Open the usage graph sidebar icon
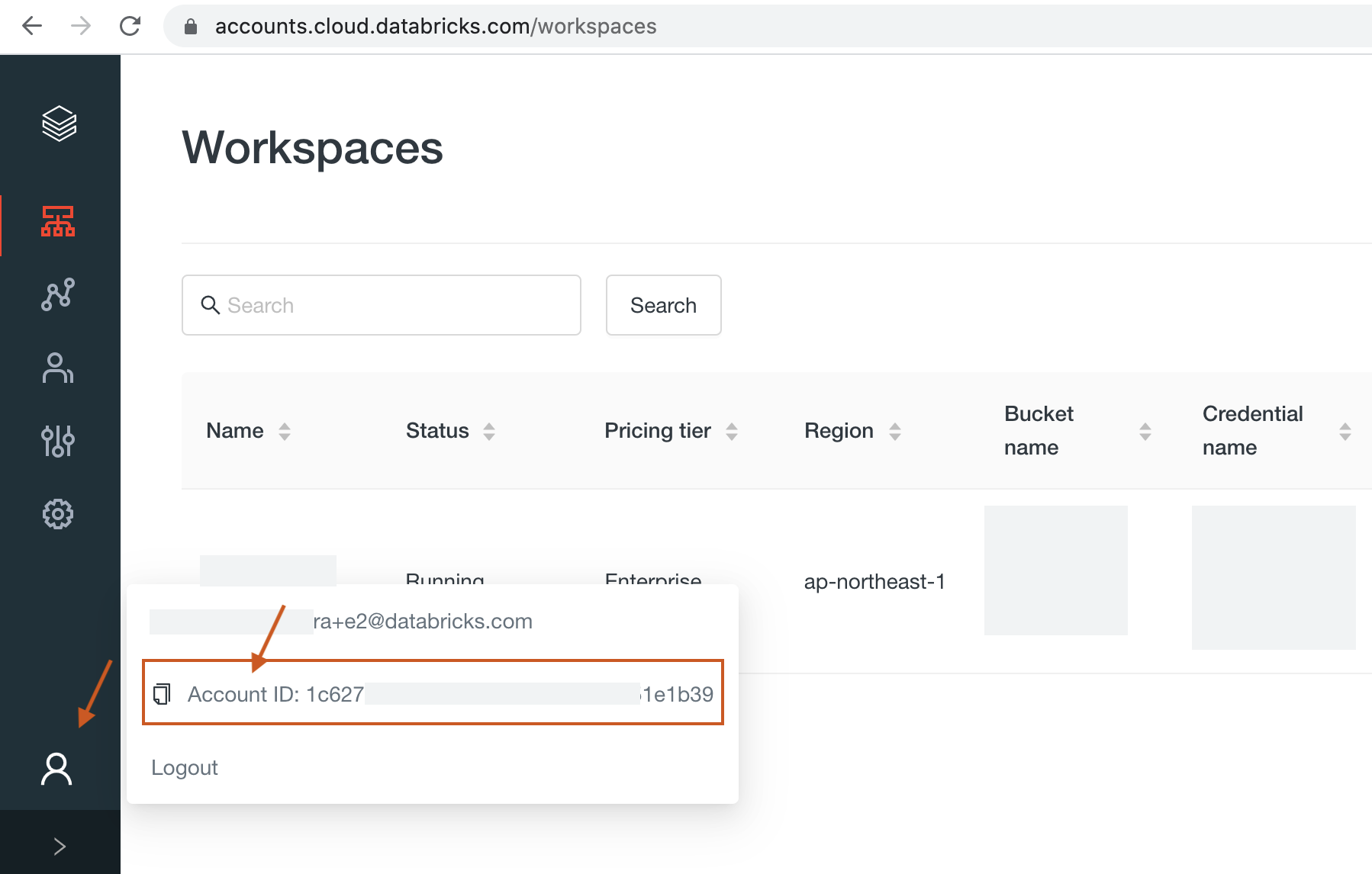The height and width of the screenshot is (874, 1372). [59, 294]
